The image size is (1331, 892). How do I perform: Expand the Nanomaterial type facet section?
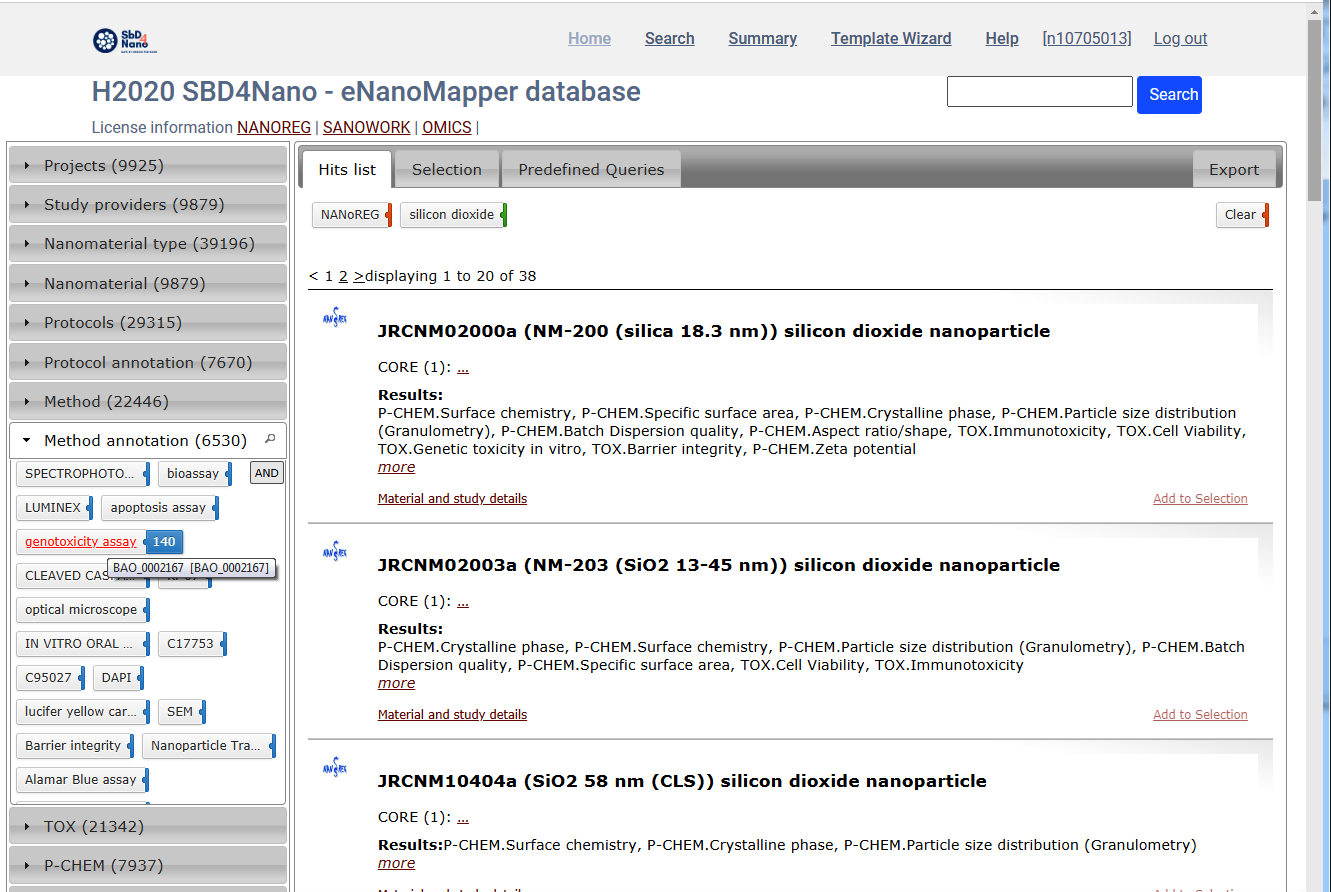(x=148, y=244)
